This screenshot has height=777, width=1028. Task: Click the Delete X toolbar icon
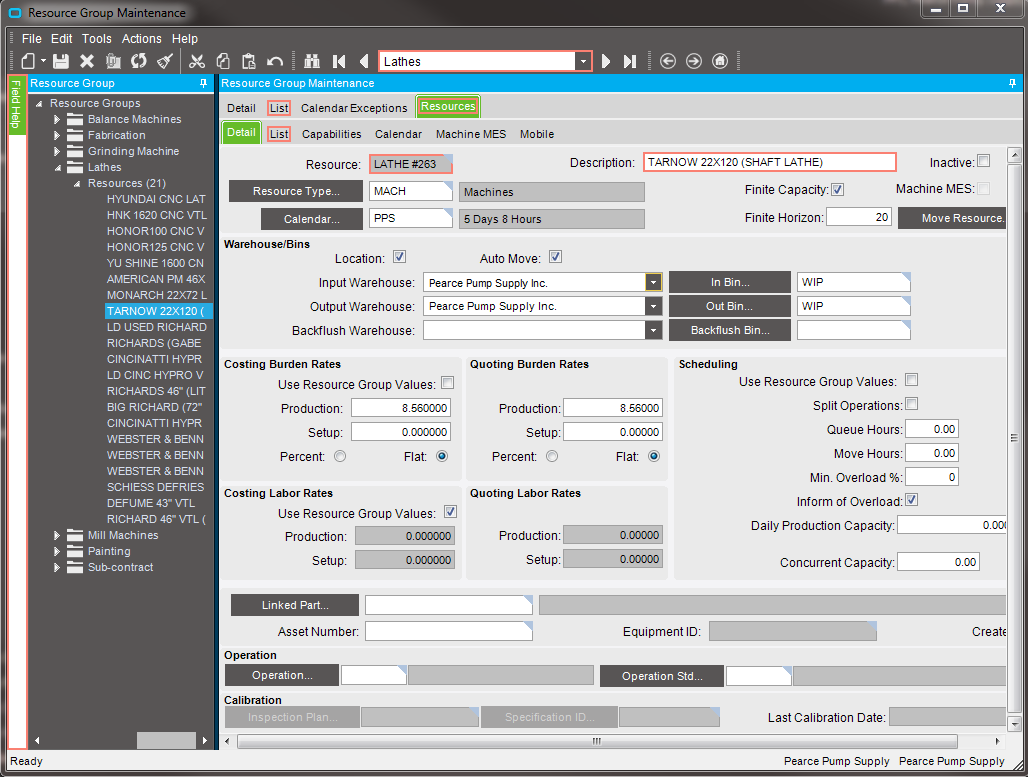click(87, 61)
